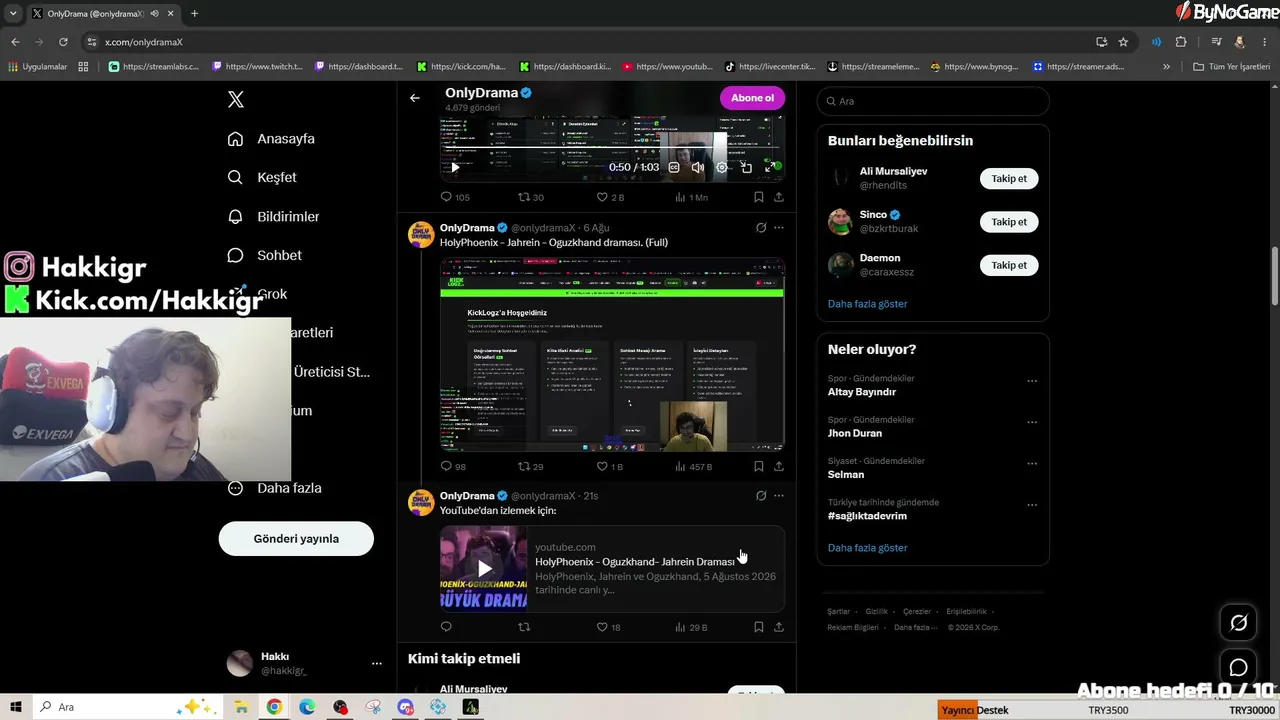Viewport: 1280px width, 720px height.
Task: Open more options on the 21s post
Action: (x=778, y=496)
